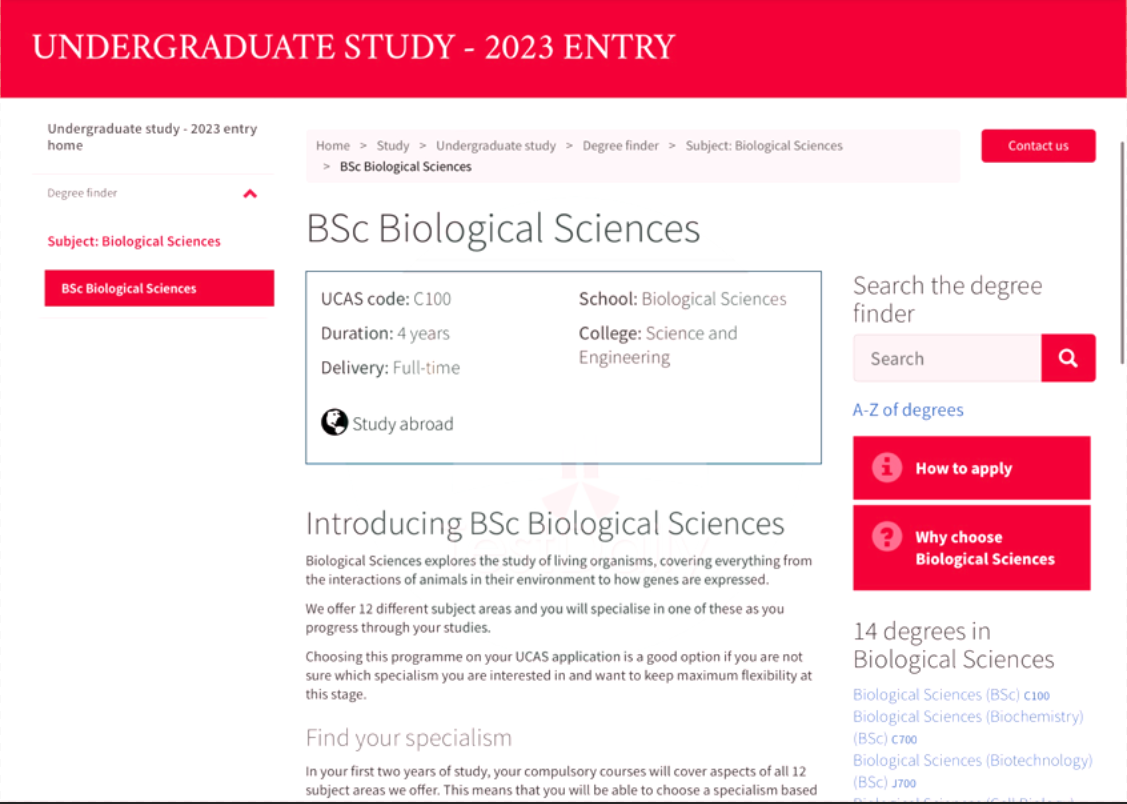Viewport: 1127px width, 804px height.
Task: Open Biological Sciences (Biochemistry) degree link
Action: click(x=968, y=727)
